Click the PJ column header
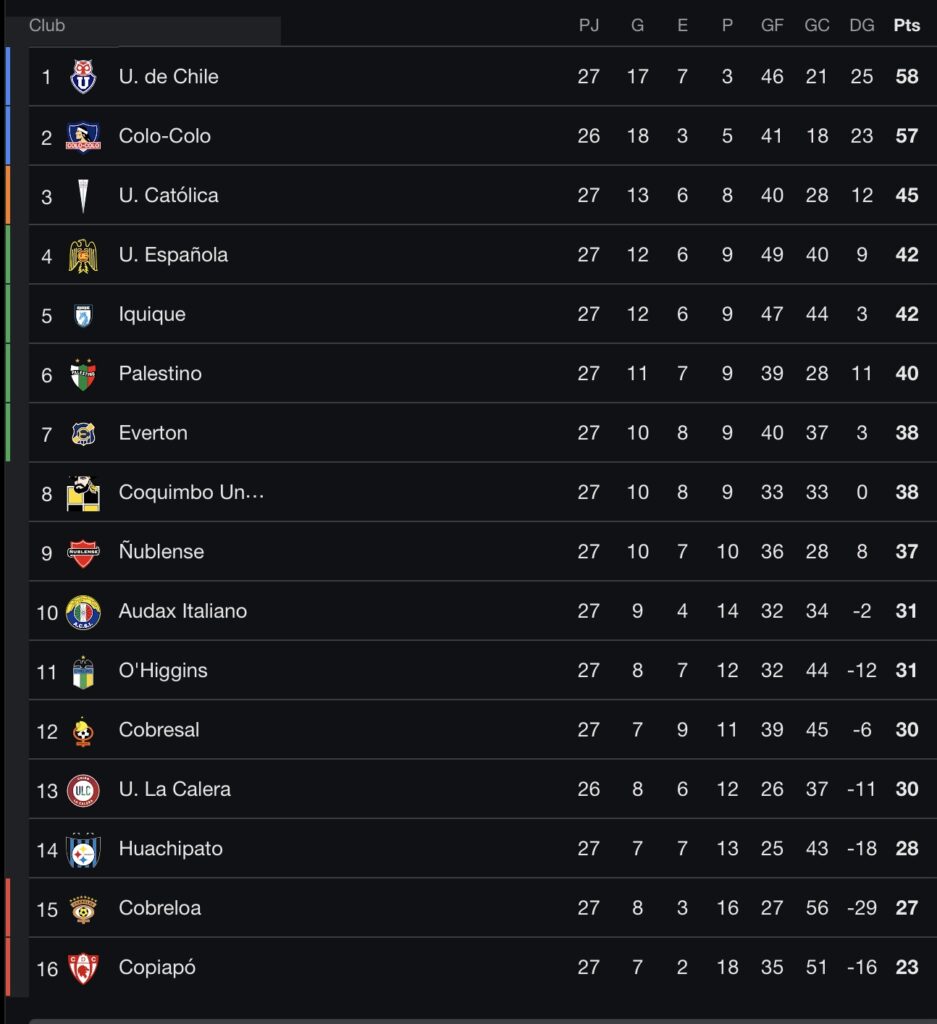The height and width of the screenshot is (1024, 937). 589,26
